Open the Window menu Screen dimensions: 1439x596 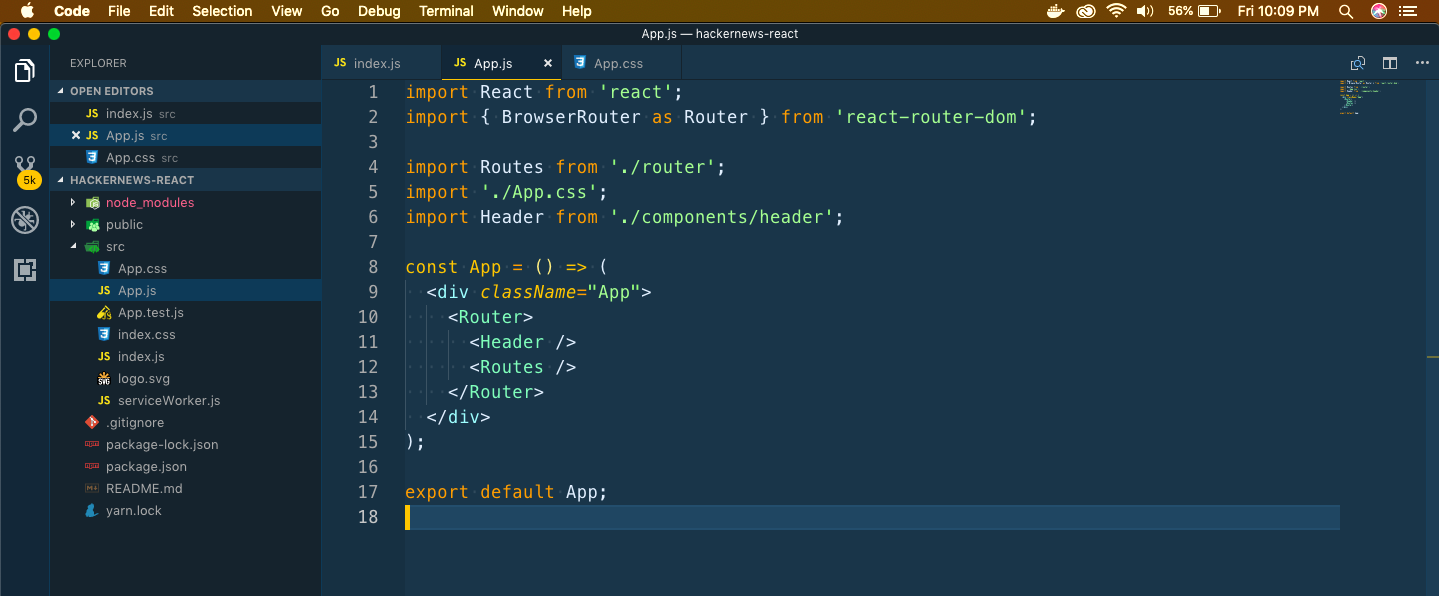(518, 11)
